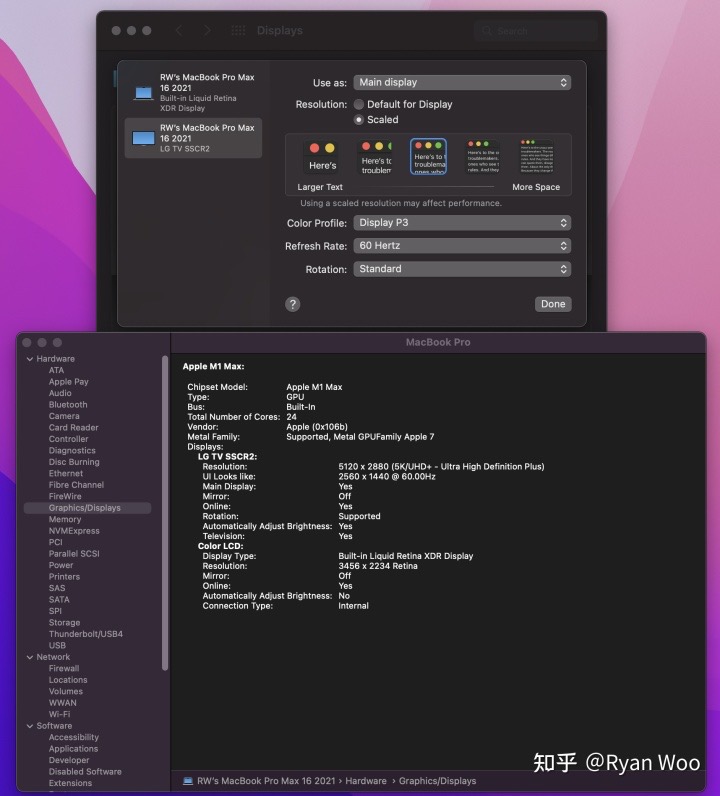
Task: Select Firewall under Network
Action: click(64, 669)
